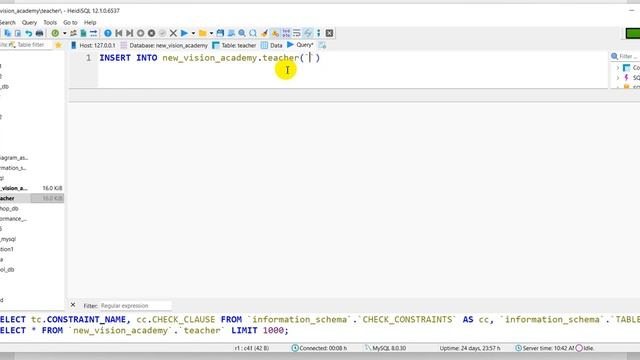Screen dimensions: 640x360
Task: Open the Help menu
Action: pos(90,22)
